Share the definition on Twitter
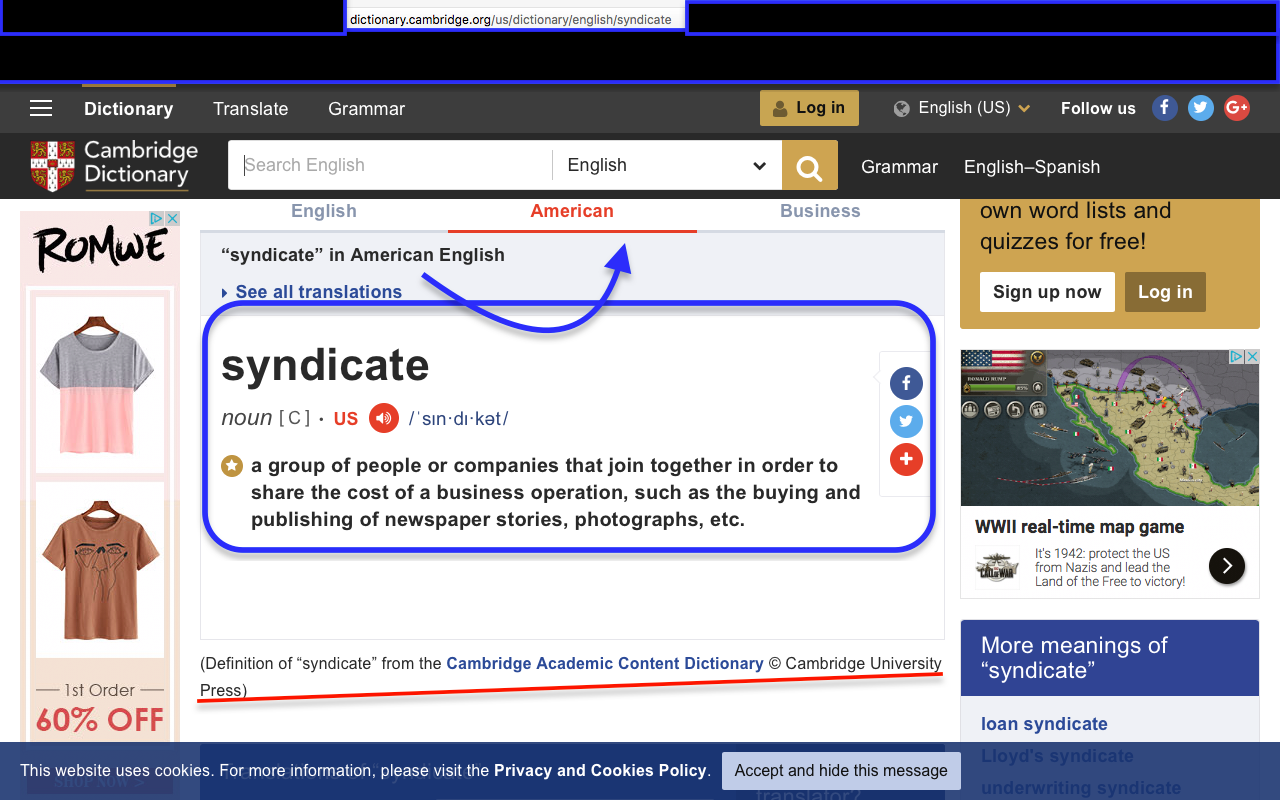This screenshot has height=800, width=1280. click(906, 421)
